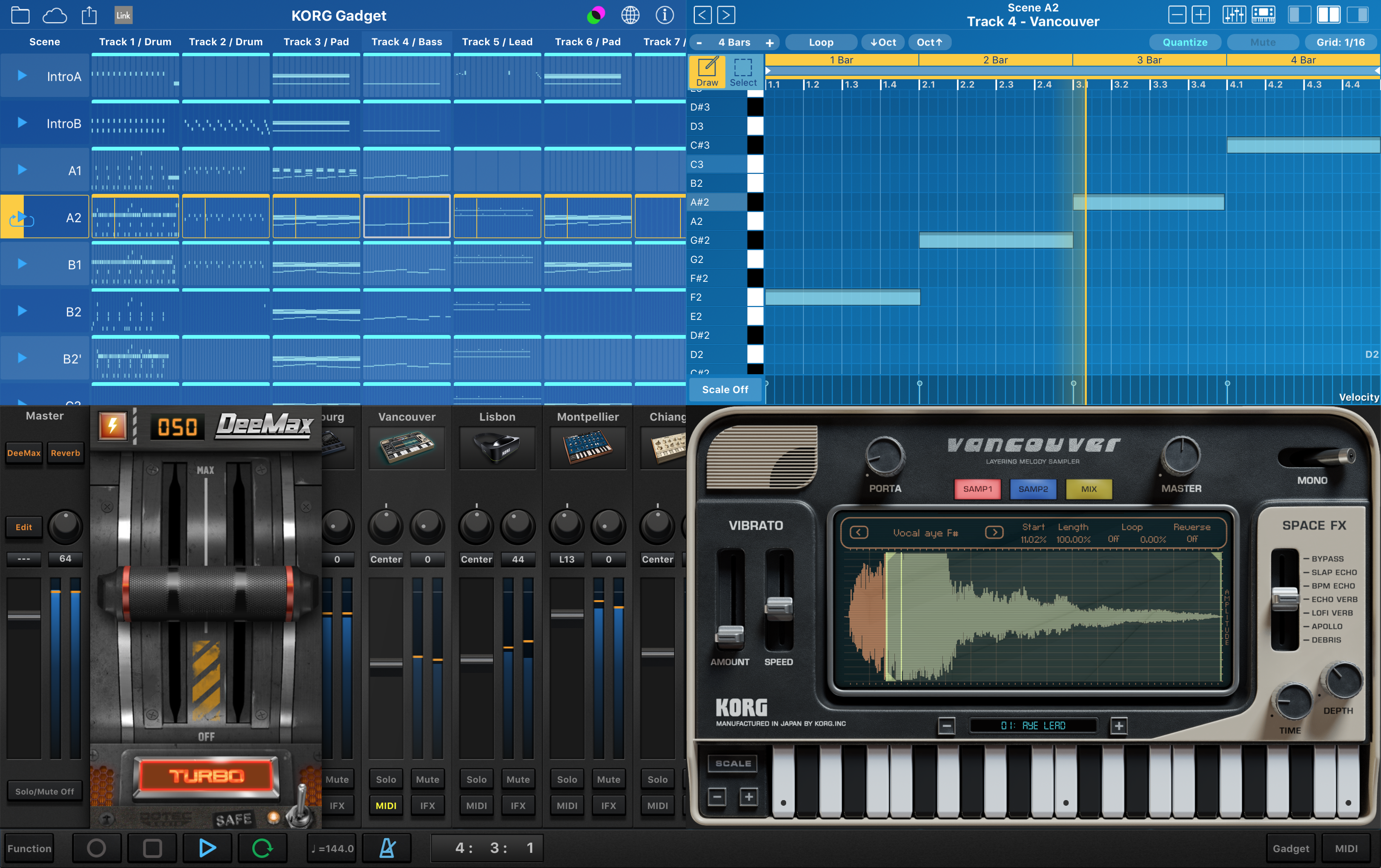Shift notes up an octave
Image resolution: width=1381 pixels, height=868 pixels.
tap(929, 43)
